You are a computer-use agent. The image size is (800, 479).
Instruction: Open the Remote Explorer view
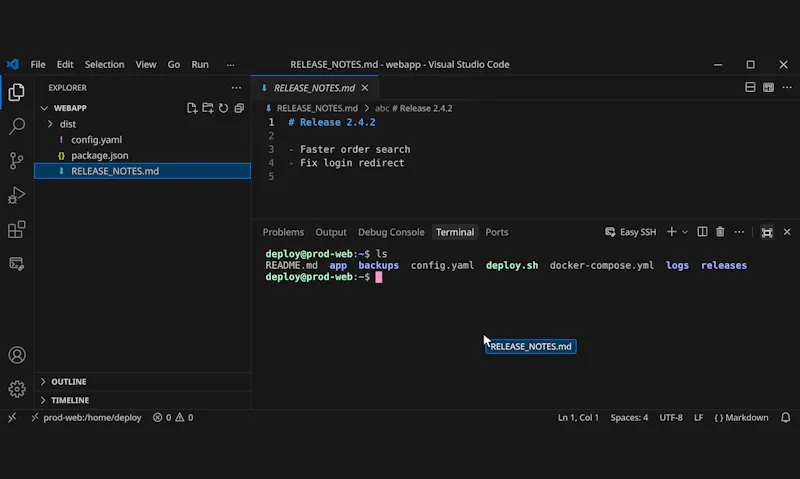point(16,264)
